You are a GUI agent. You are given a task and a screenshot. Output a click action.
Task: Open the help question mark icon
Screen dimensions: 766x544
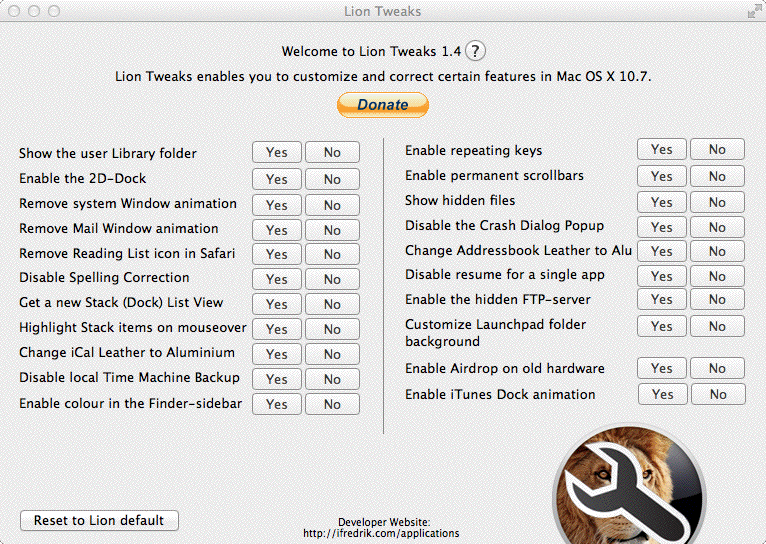tap(475, 51)
